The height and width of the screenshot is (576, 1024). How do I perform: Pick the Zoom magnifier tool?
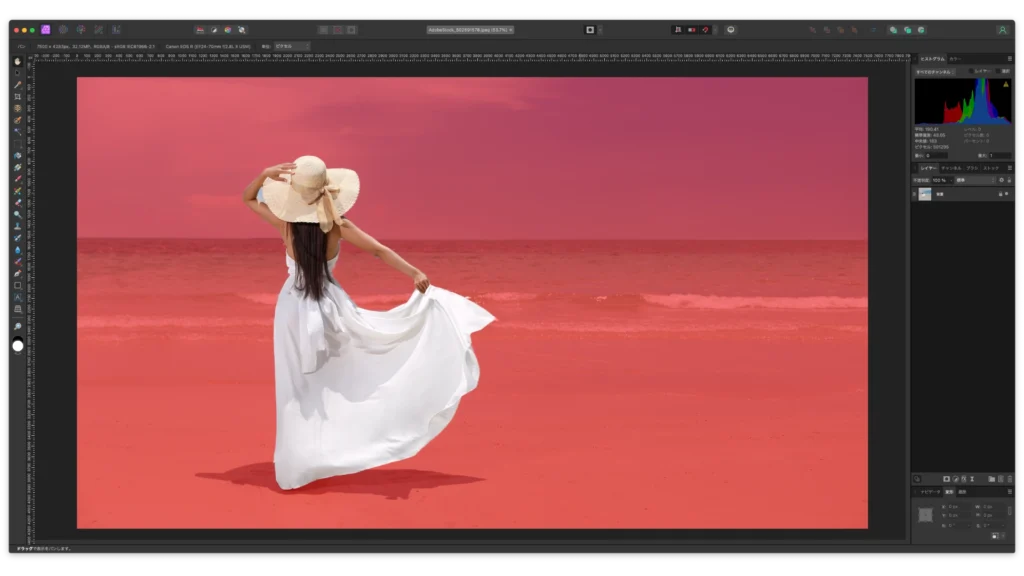tap(18, 327)
